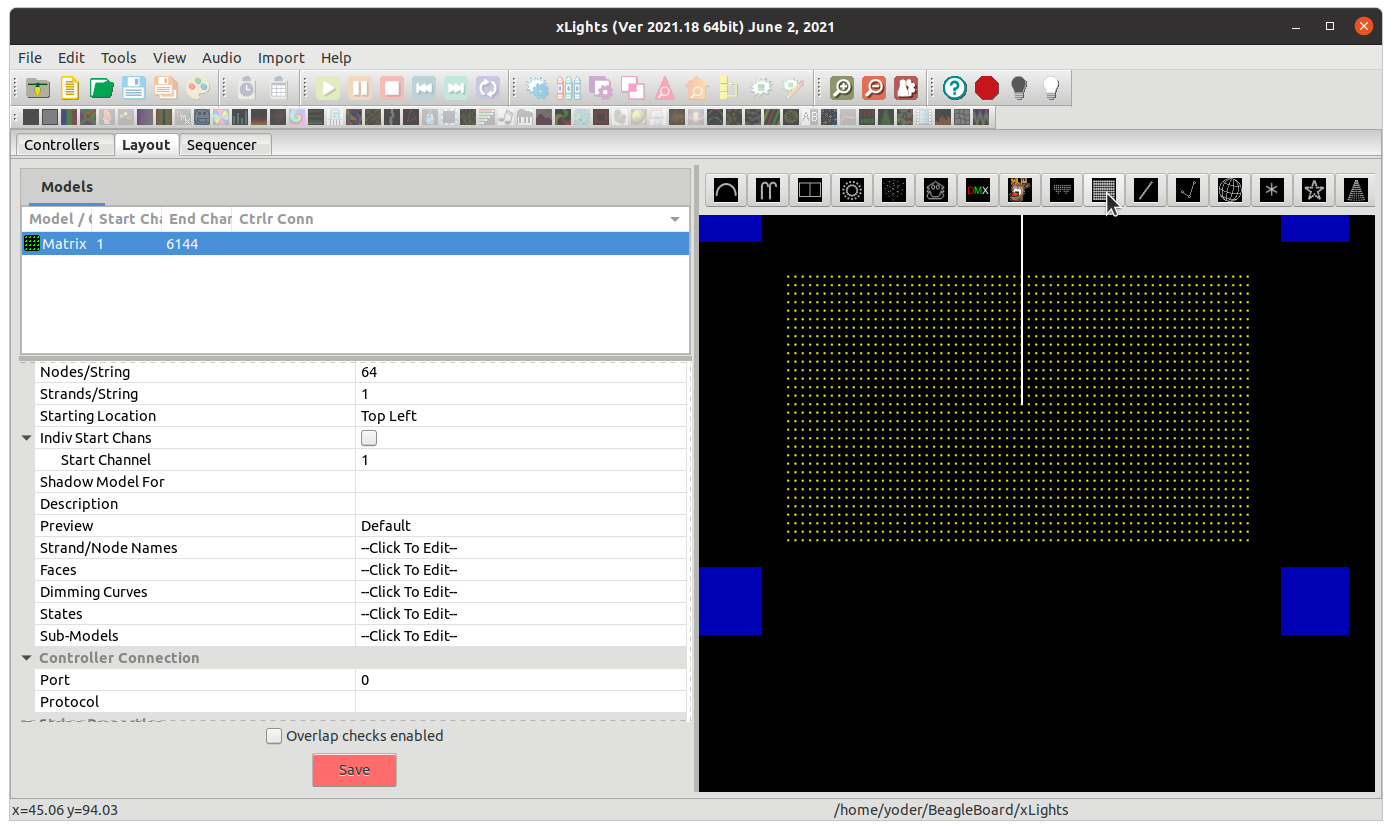Open the model list column dropdown arrow
The width and height of the screenshot is (1392, 830).
(675, 219)
